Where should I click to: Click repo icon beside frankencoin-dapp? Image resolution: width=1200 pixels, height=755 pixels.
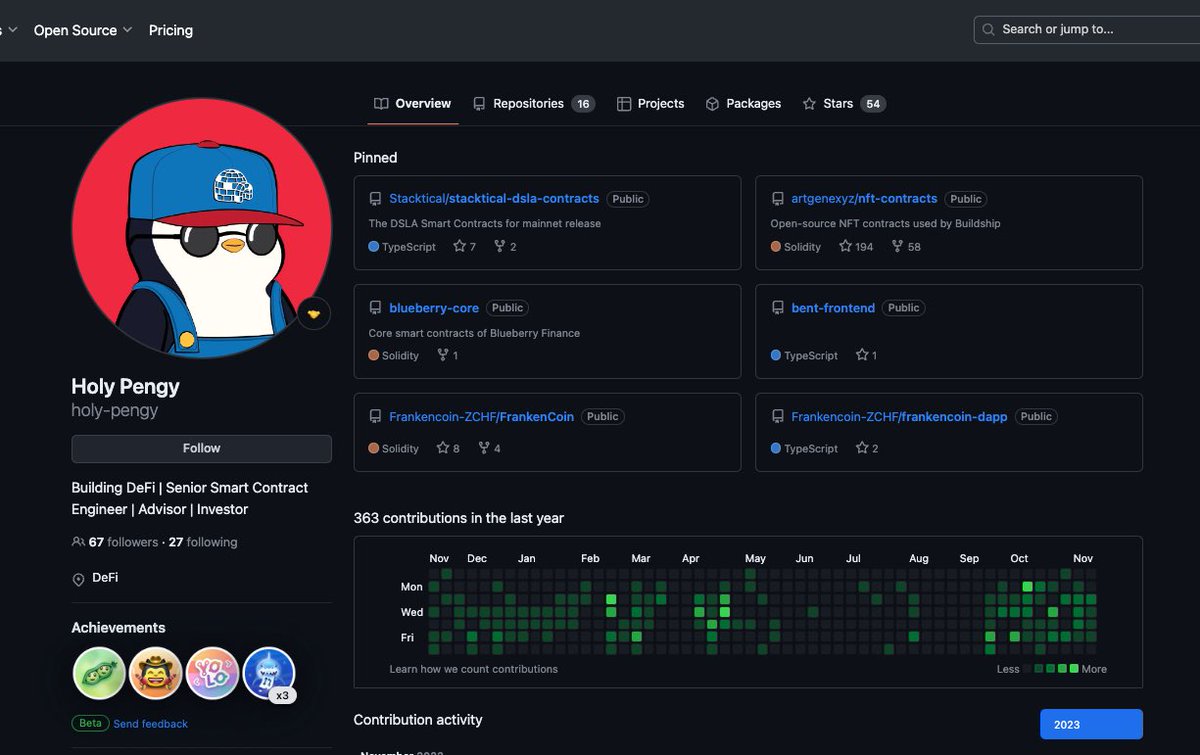pos(777,417)
